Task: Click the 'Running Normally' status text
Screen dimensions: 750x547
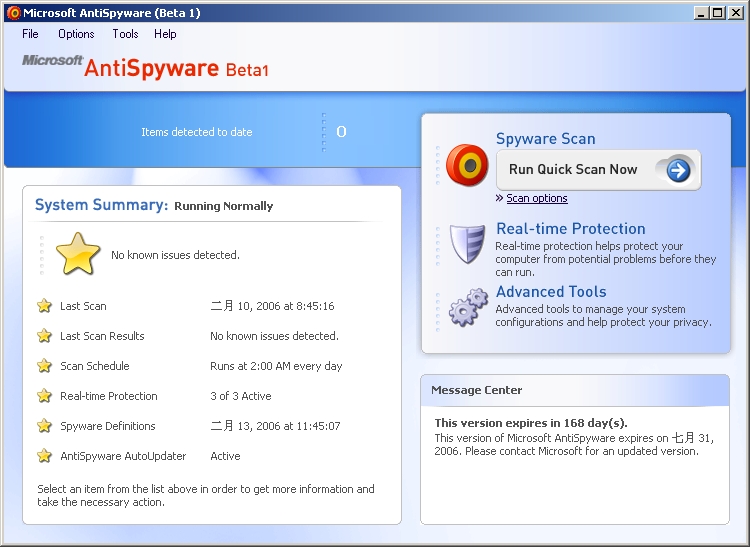Action: [x=223, y=206]
